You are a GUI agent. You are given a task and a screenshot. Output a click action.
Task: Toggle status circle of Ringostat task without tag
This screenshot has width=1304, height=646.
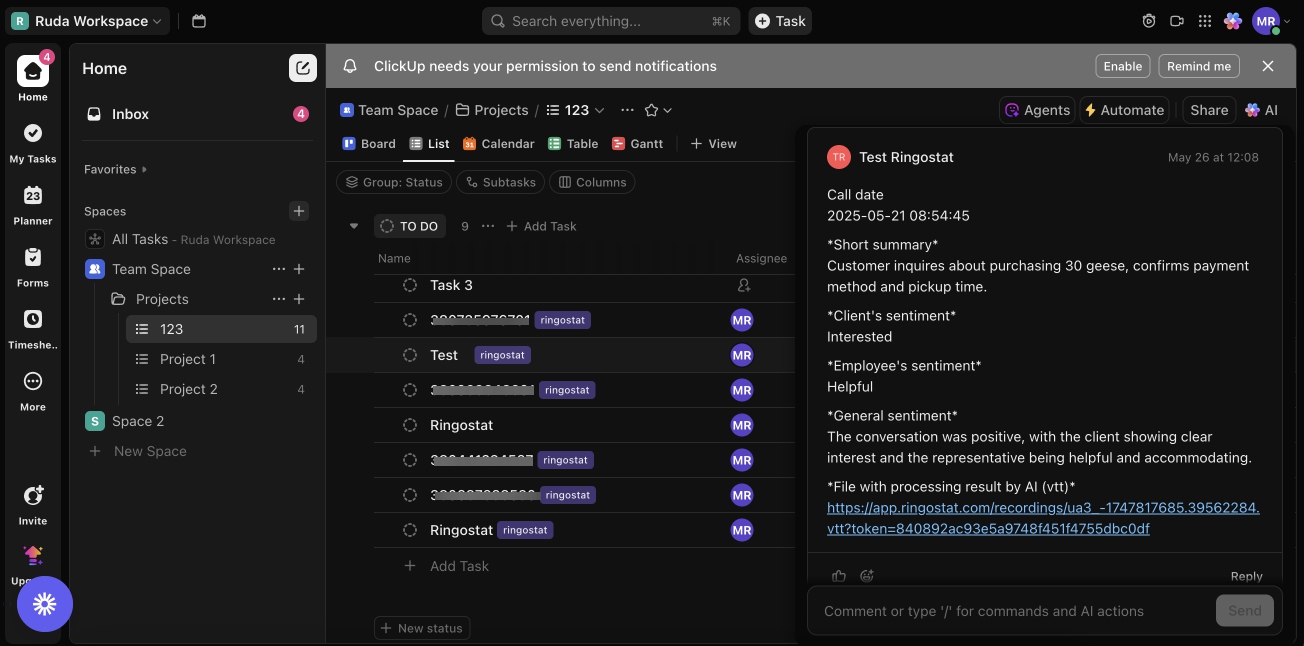[x=410, y=425]
